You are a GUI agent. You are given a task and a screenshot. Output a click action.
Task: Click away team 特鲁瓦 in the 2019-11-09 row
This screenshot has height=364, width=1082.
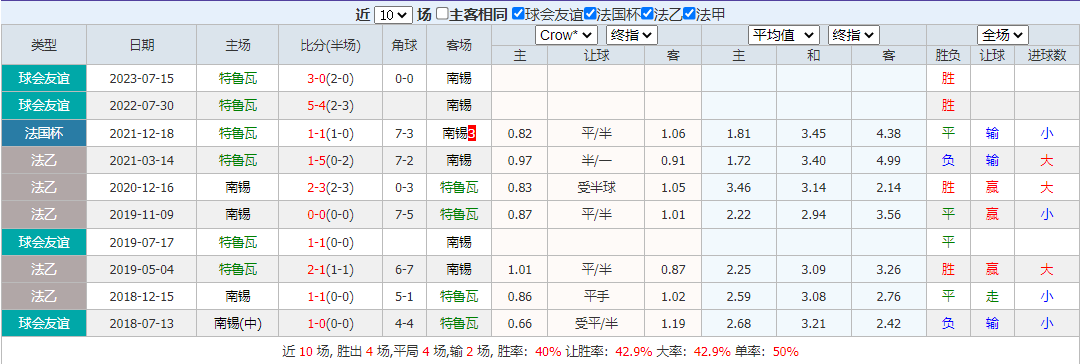point(459,214)
